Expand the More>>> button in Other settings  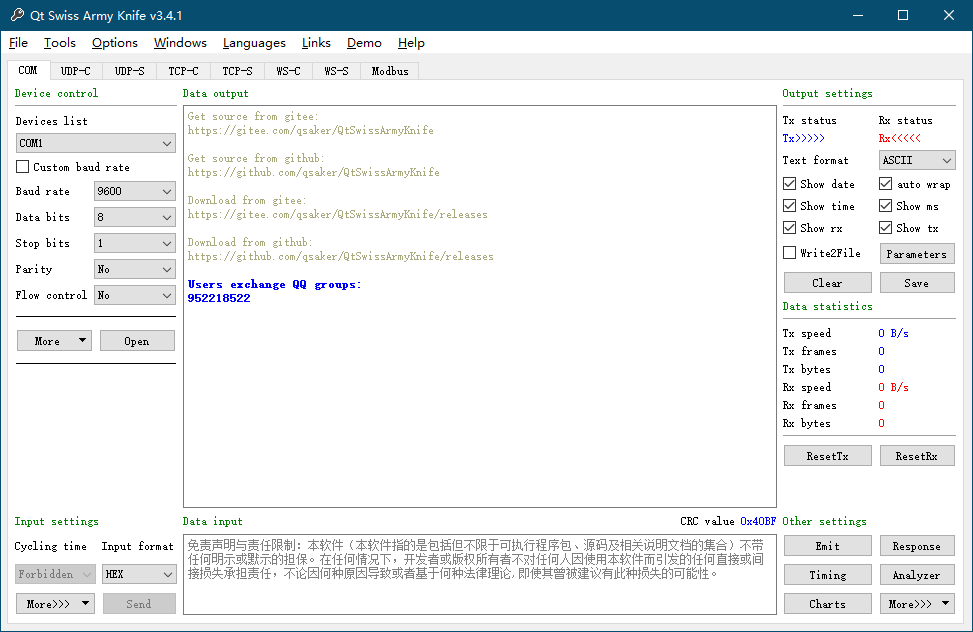point(917,603)
